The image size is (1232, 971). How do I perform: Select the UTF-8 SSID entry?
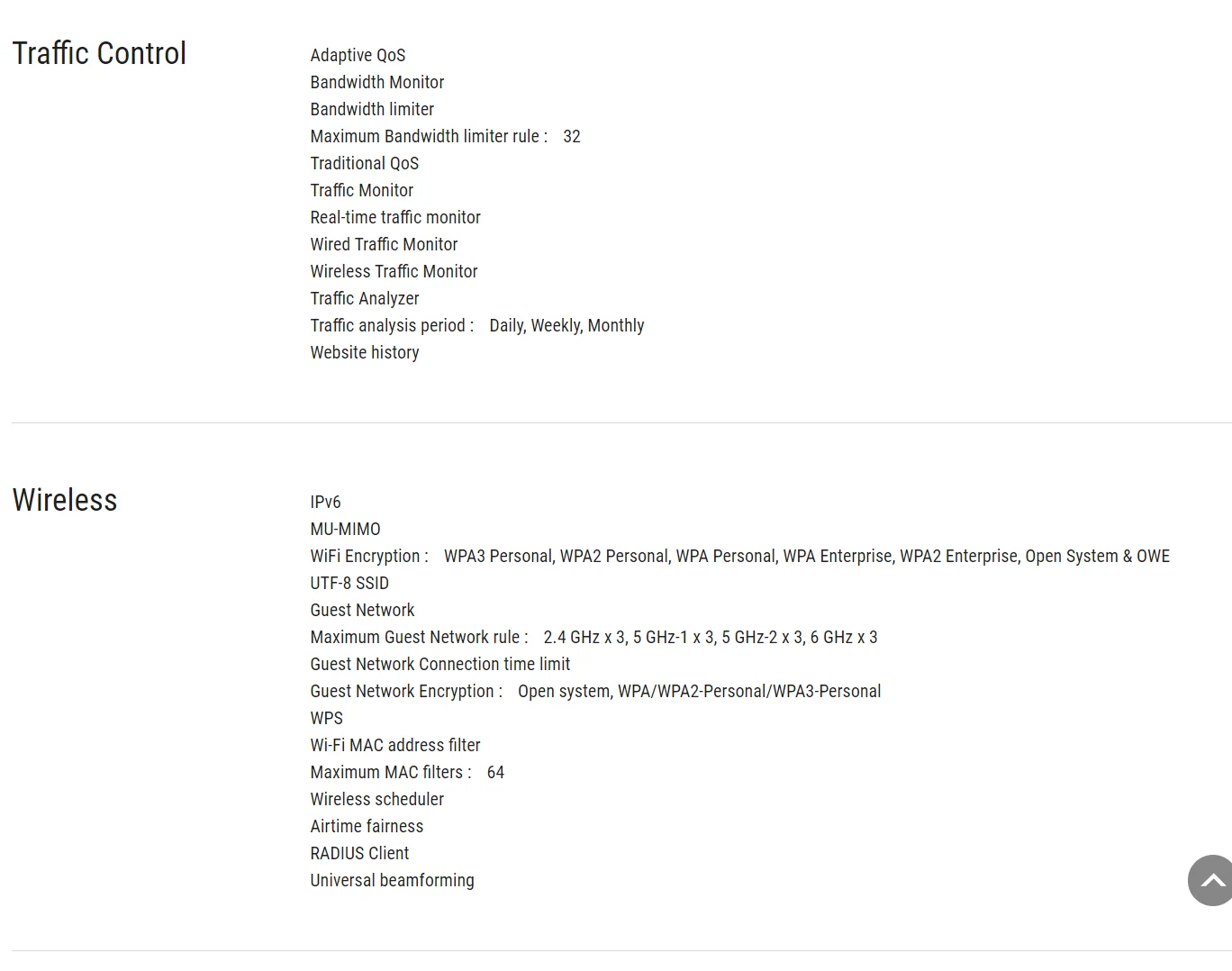[349, 583]
